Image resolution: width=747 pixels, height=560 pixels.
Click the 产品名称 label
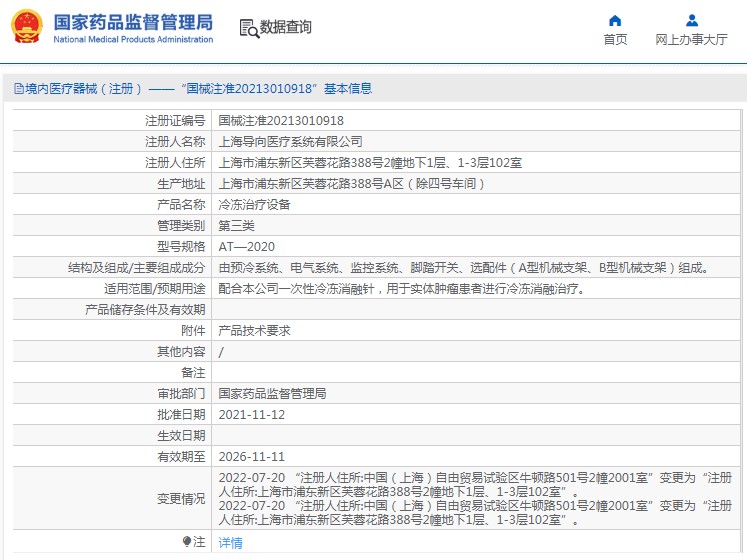coord(181,204)
